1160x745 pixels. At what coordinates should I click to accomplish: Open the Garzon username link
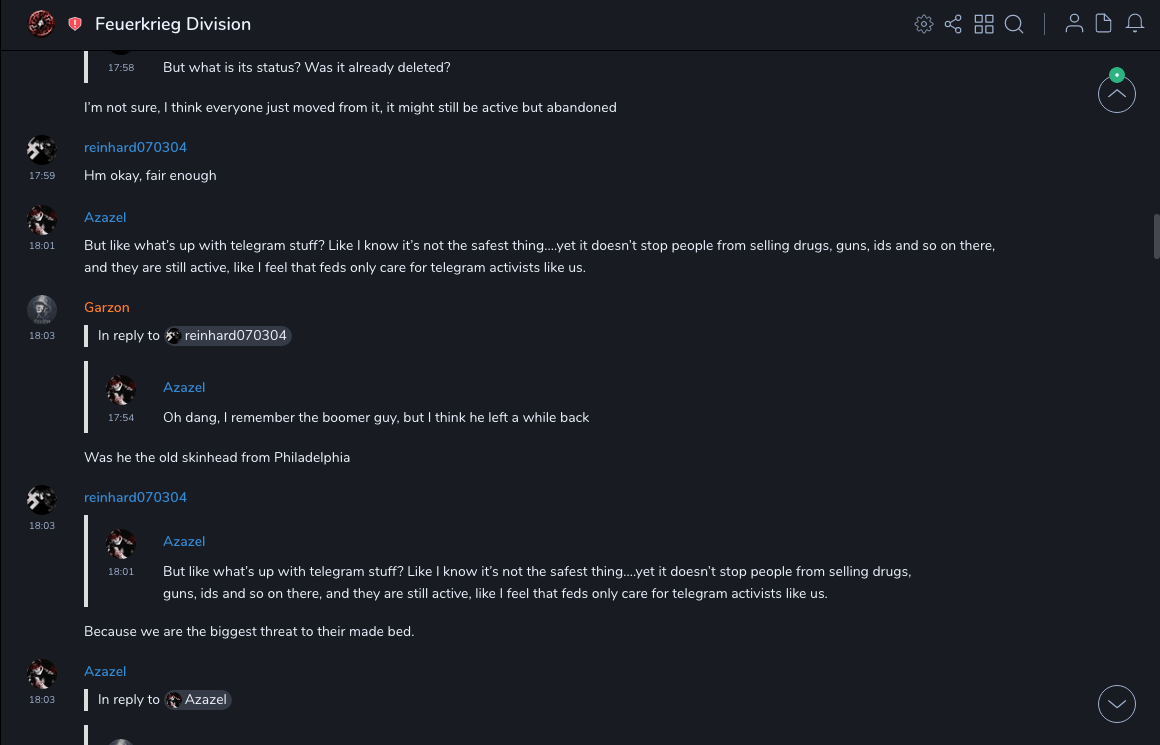click(x=107, y=307)
